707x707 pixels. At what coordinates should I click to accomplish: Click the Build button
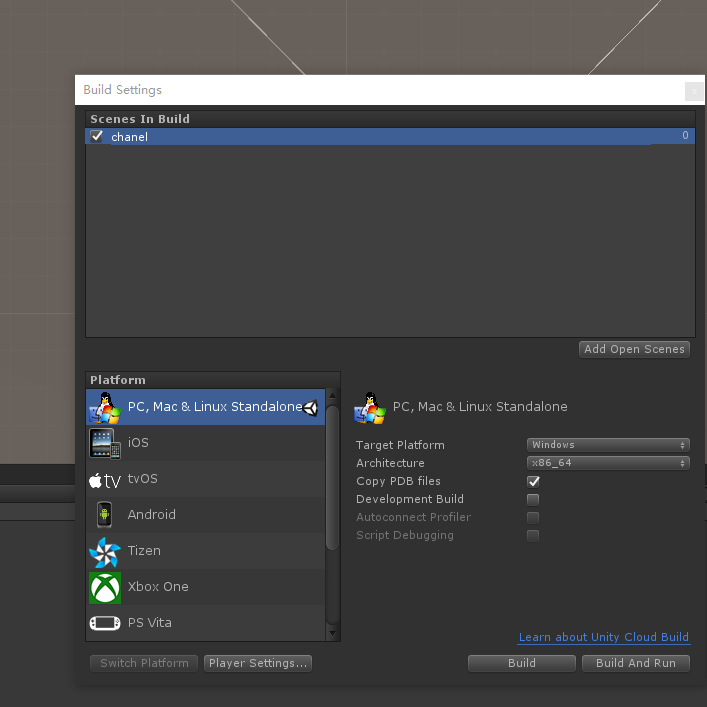pyautogui.click(x=522, y=663)
